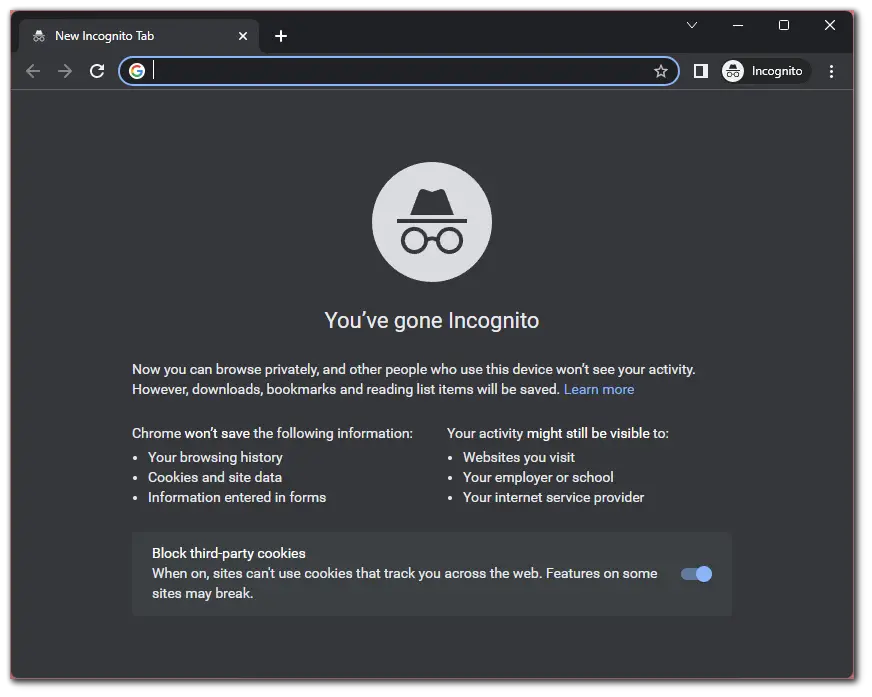Click the "You've gone Incognito" heading
The image size is (872, 697).
[x=432, y=320]
